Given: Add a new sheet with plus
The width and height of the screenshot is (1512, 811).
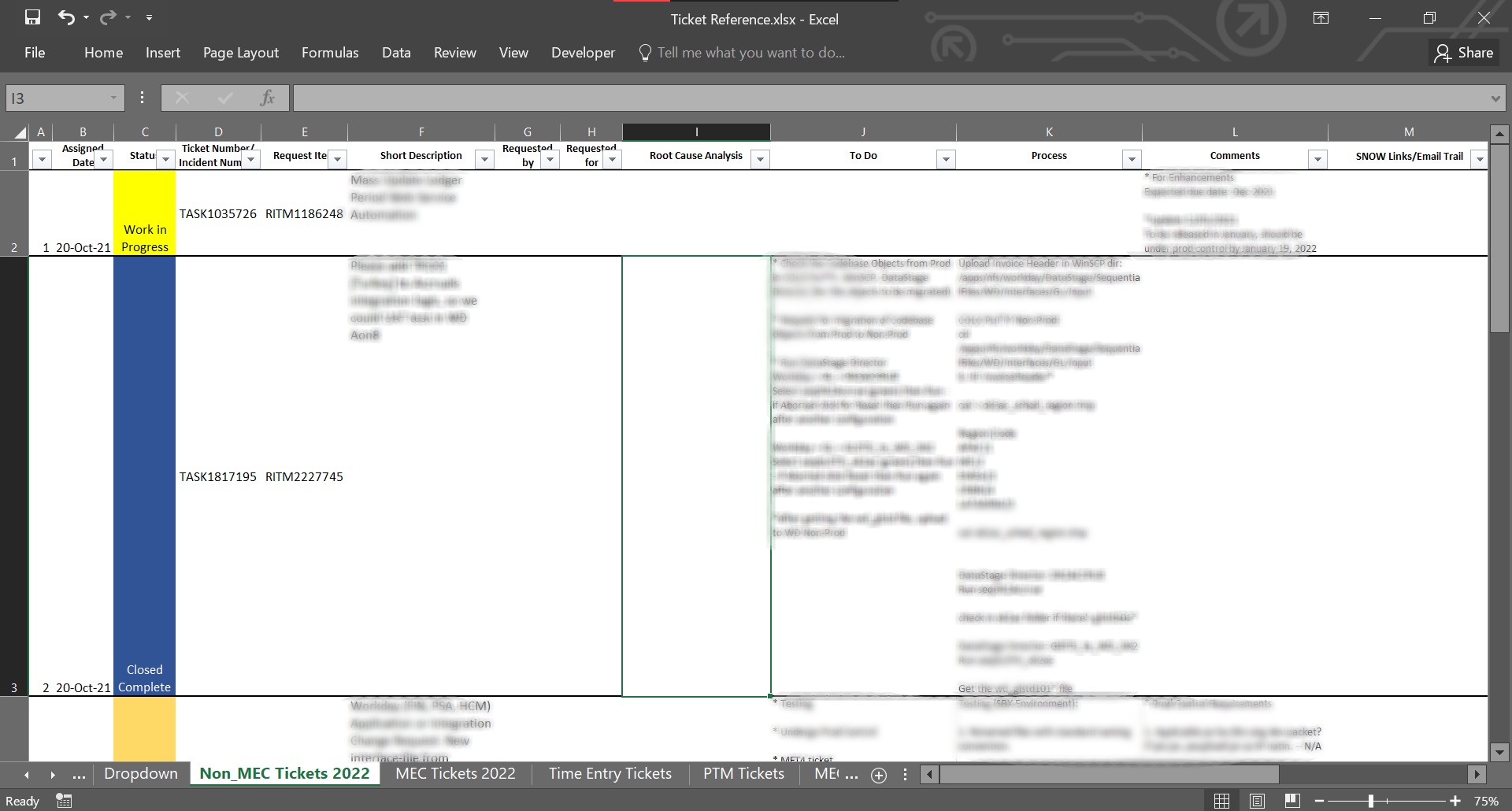Looking at the screenshot, I should [879, 775].
